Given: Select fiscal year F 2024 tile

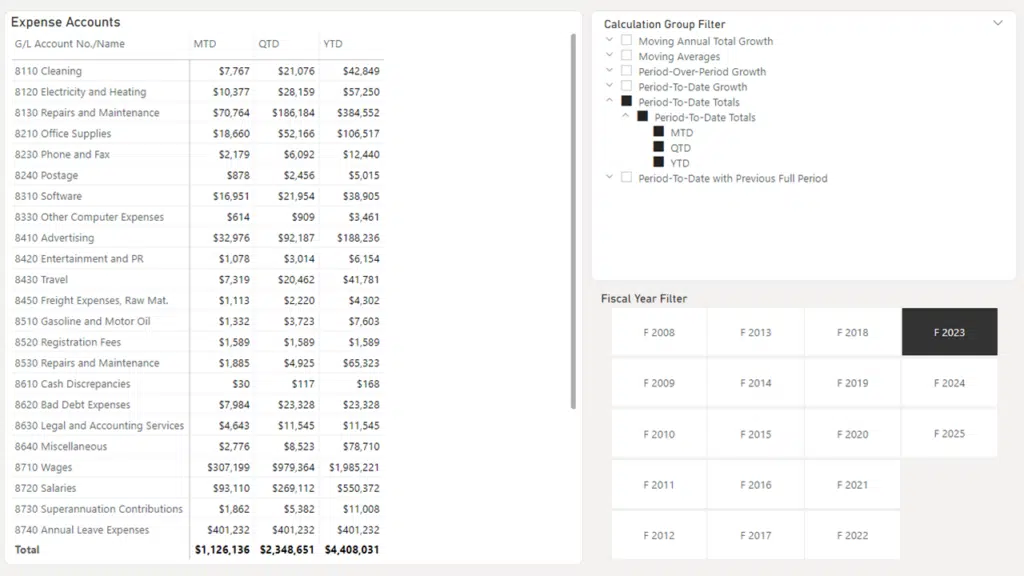Looking at the screenshot, I should pos(949,383).
